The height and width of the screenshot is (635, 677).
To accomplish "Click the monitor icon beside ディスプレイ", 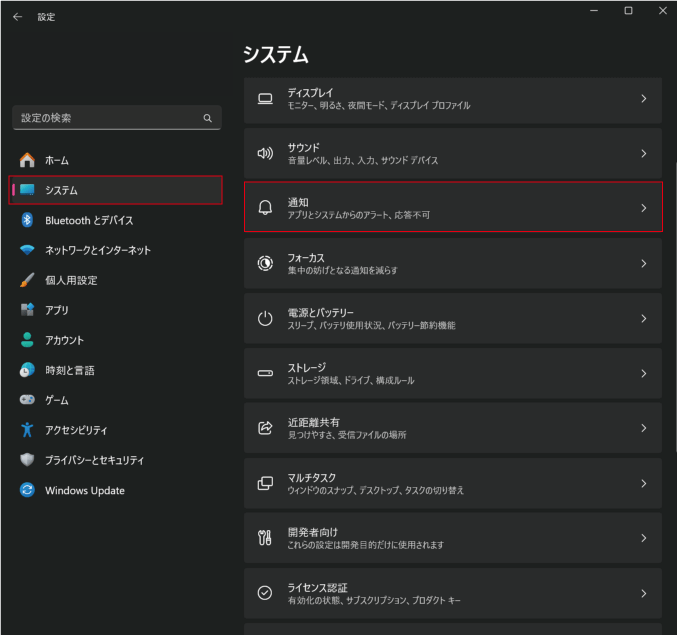I will pyautogui.click(x=265, y=99).
